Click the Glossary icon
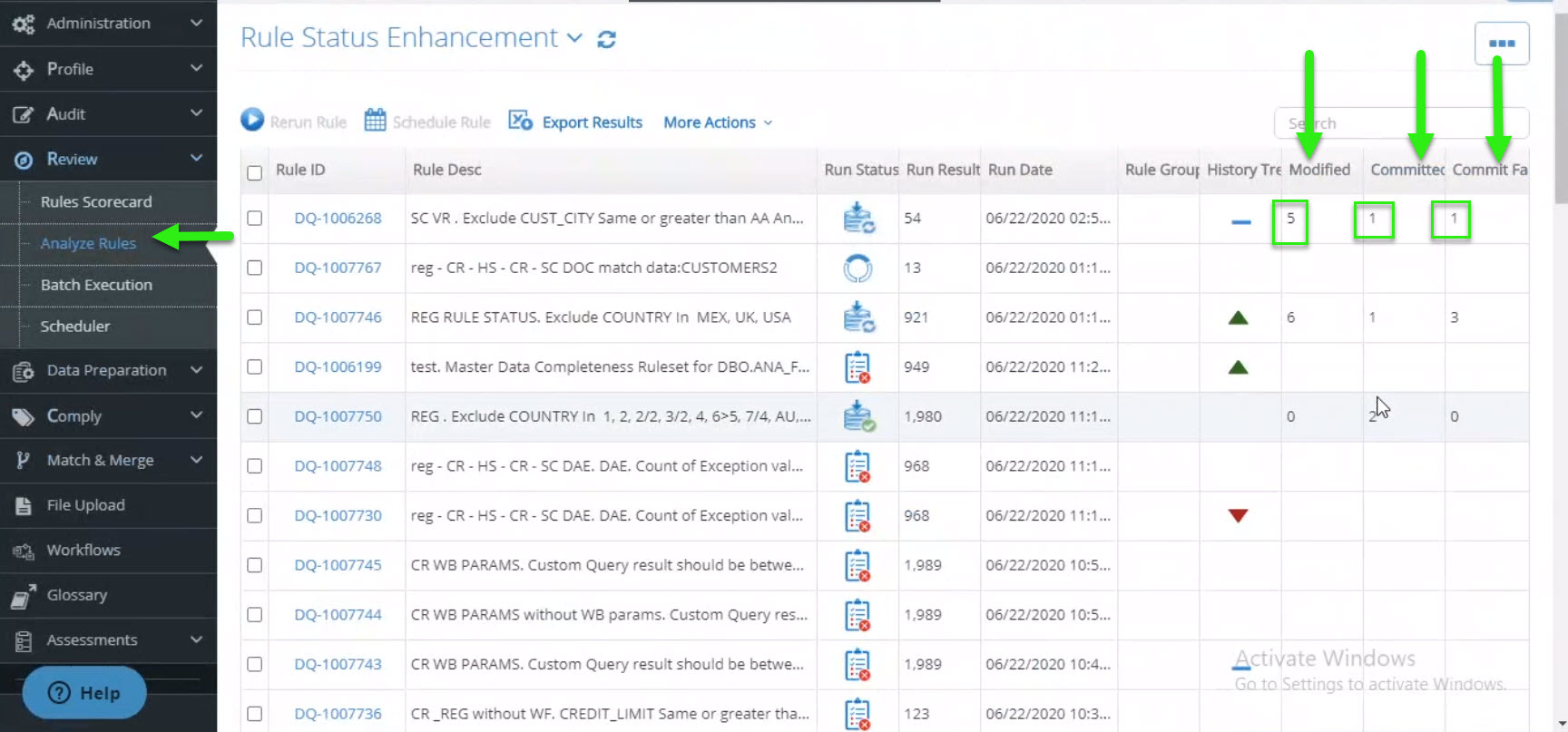1568x732 pixels. click(x=24, y=596)
